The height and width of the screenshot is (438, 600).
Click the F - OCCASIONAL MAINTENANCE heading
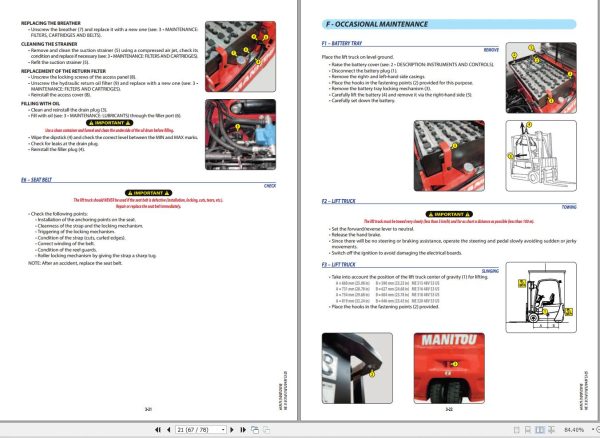pos(377,24)
